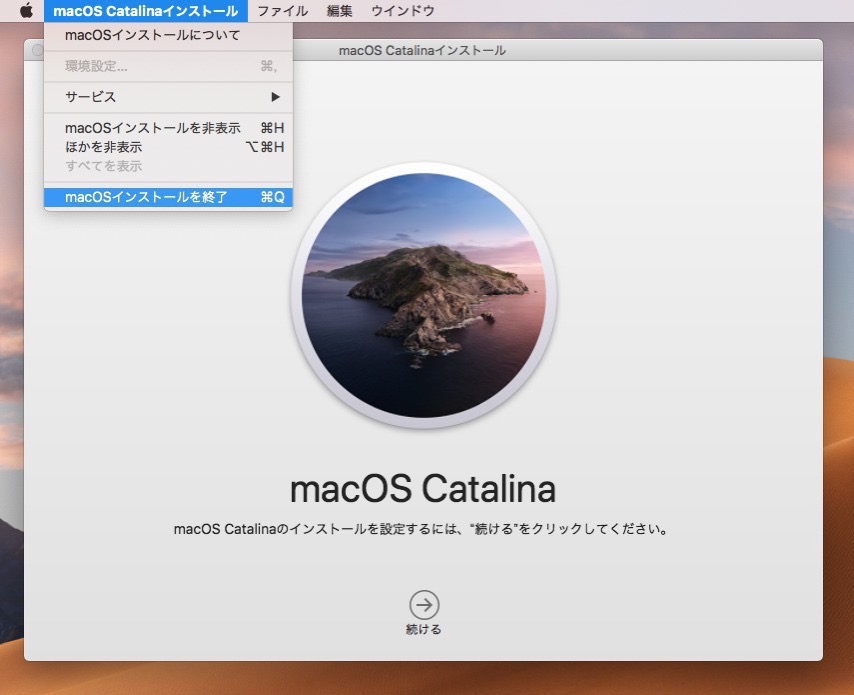Click the instruction text about 続ける

[x=420, y=529]
